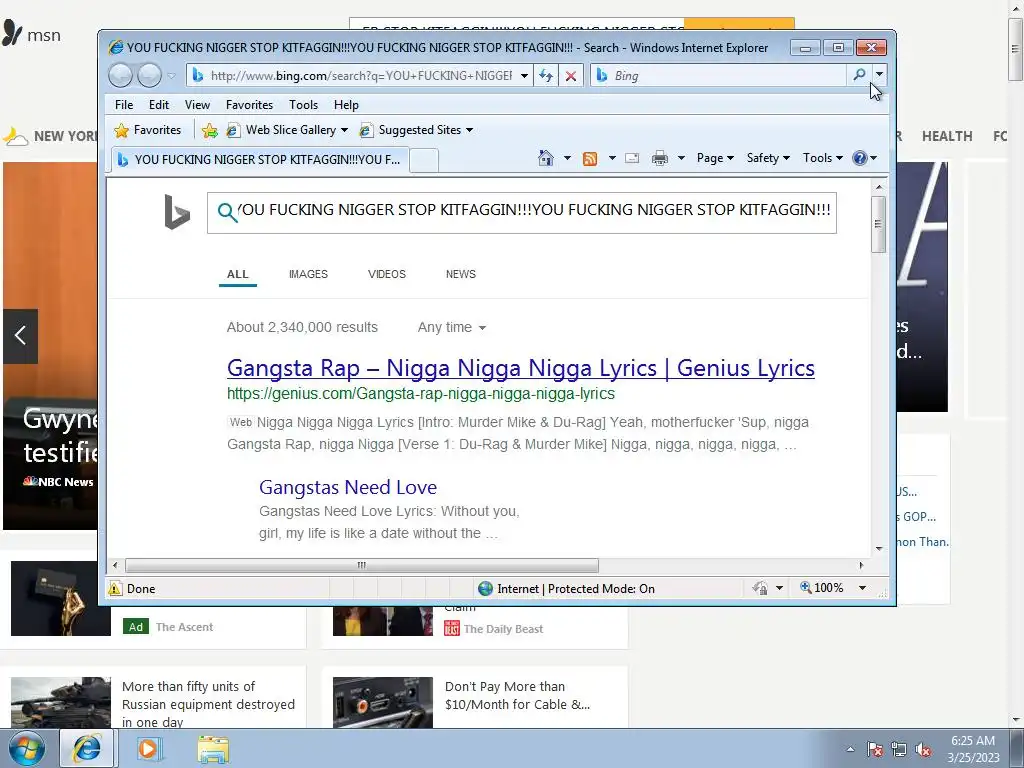Open the Page command menu
This screenshot has height=768, width=1024.
(x=715, y=158)
